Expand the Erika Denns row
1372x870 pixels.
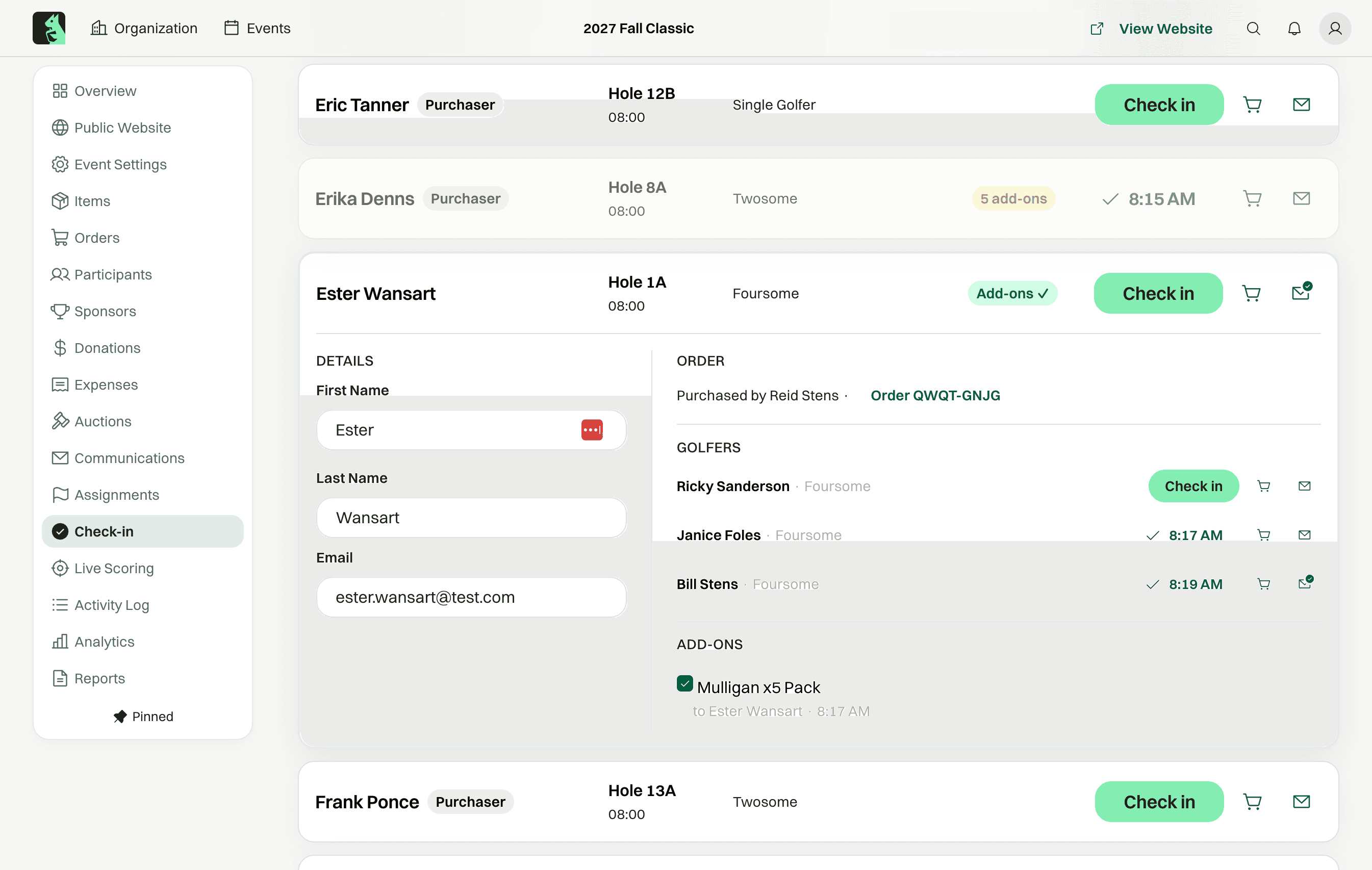[x=818, y=198]
